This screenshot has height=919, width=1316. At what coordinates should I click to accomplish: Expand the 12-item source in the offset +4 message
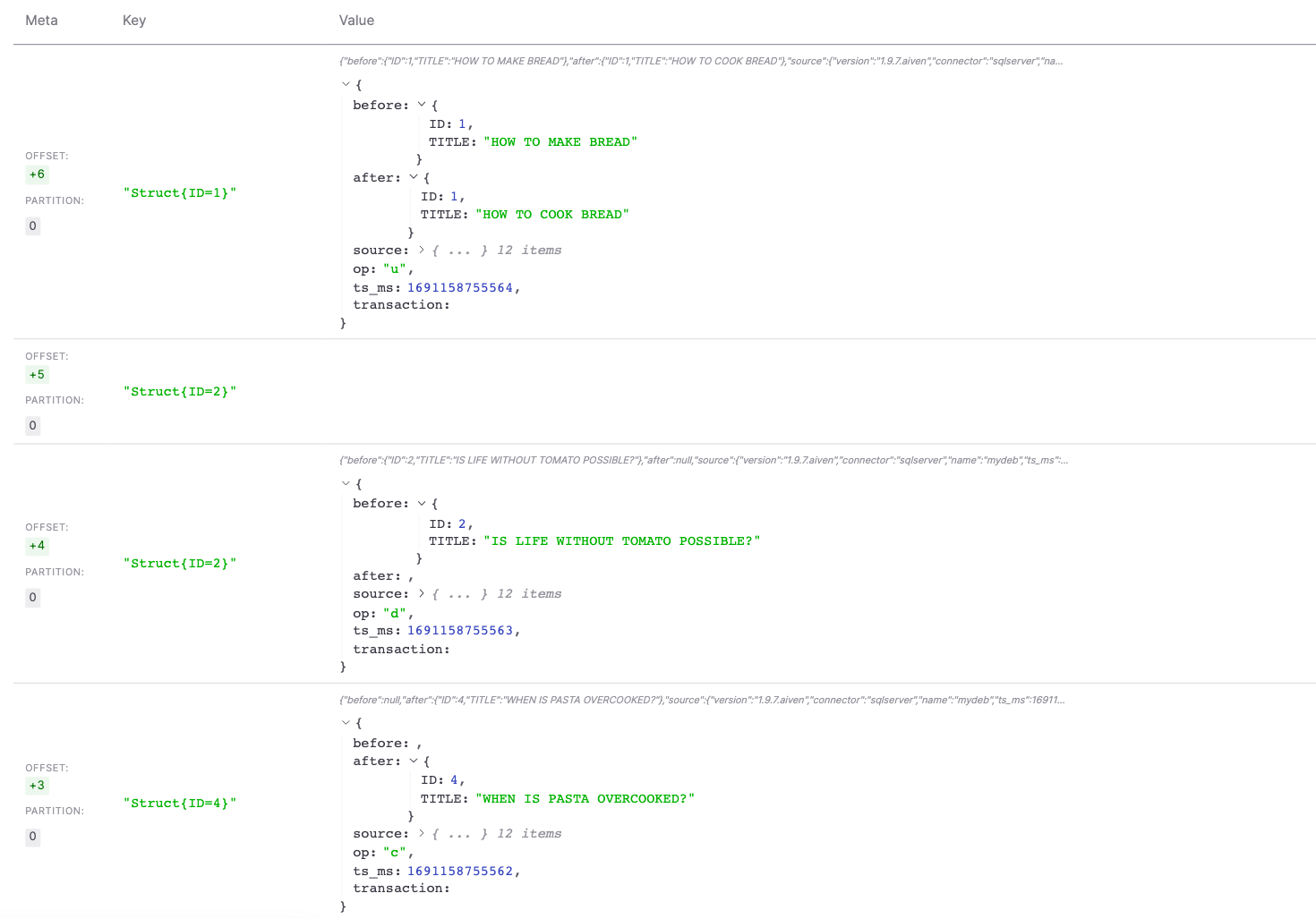click(x=421, y=593)
